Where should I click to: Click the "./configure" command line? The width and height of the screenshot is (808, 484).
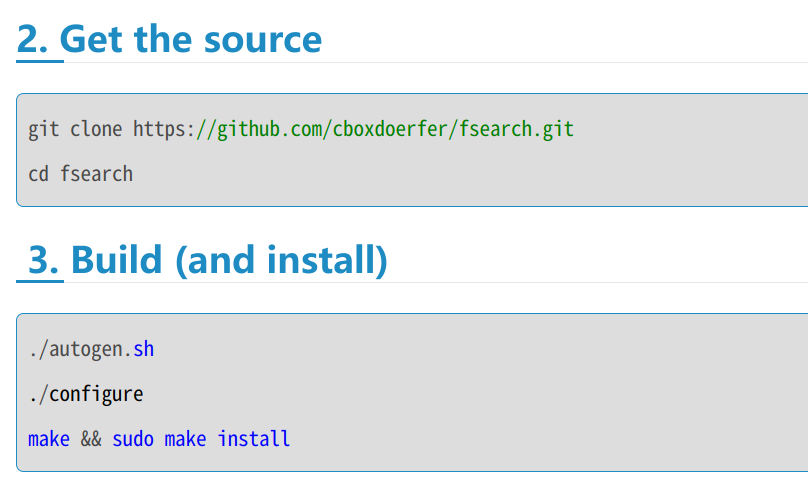(x=86, y=394)
